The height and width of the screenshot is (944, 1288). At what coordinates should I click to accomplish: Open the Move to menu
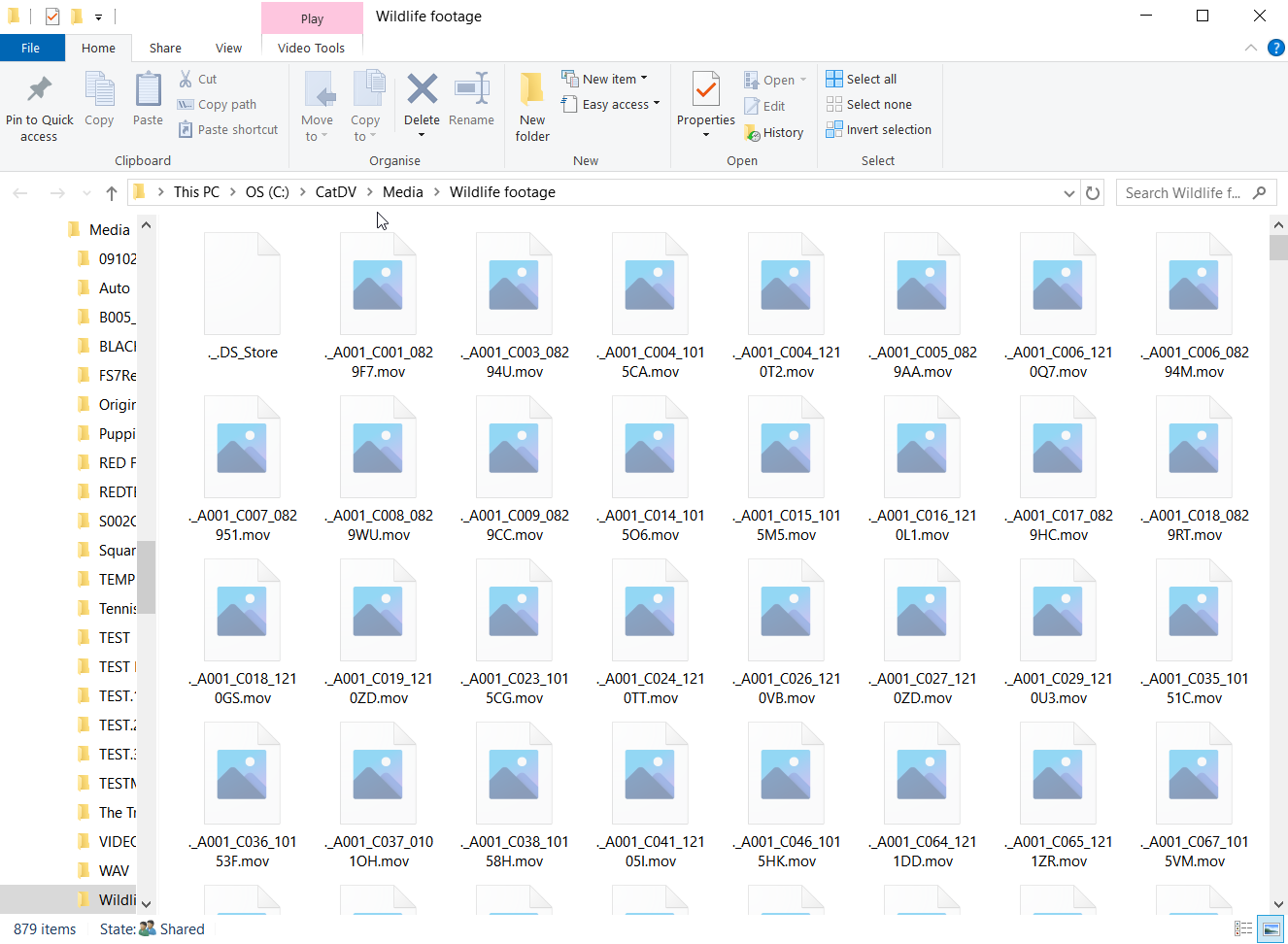(x=318, y=107)
